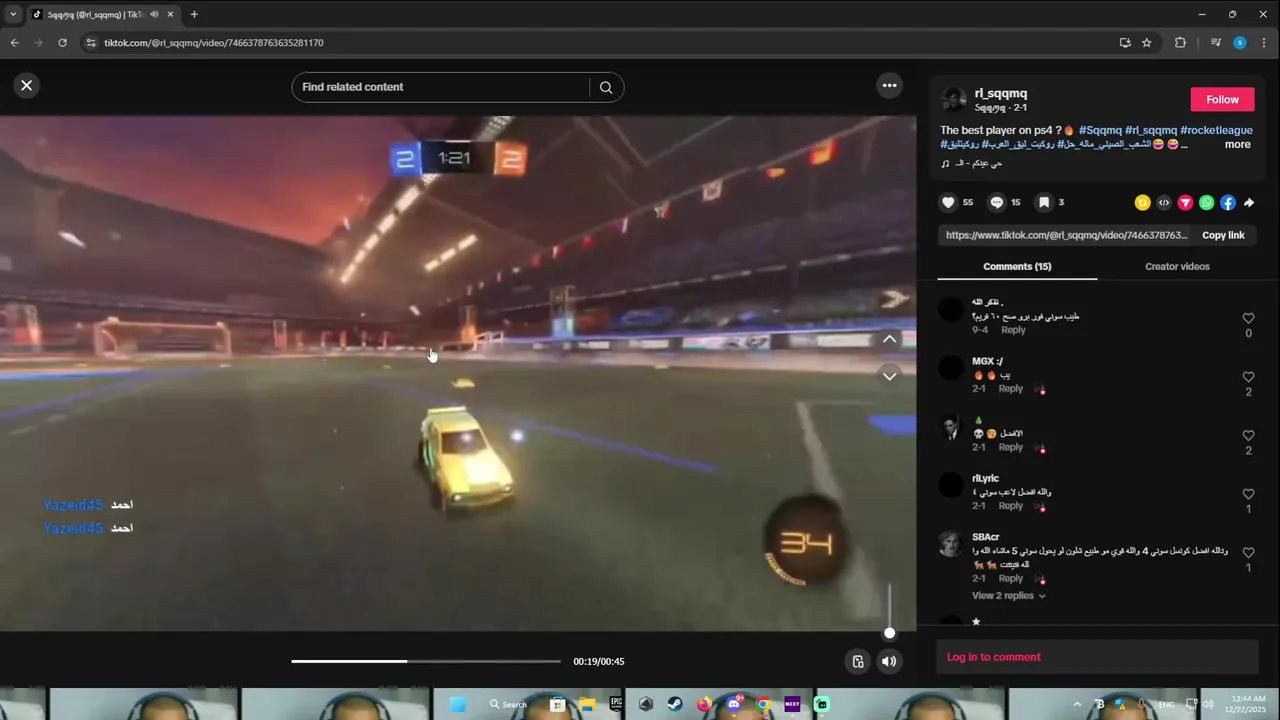Open Windows Start menu
The height and width of the screenshot is (720, 1280).
click(x=457, y=704)
